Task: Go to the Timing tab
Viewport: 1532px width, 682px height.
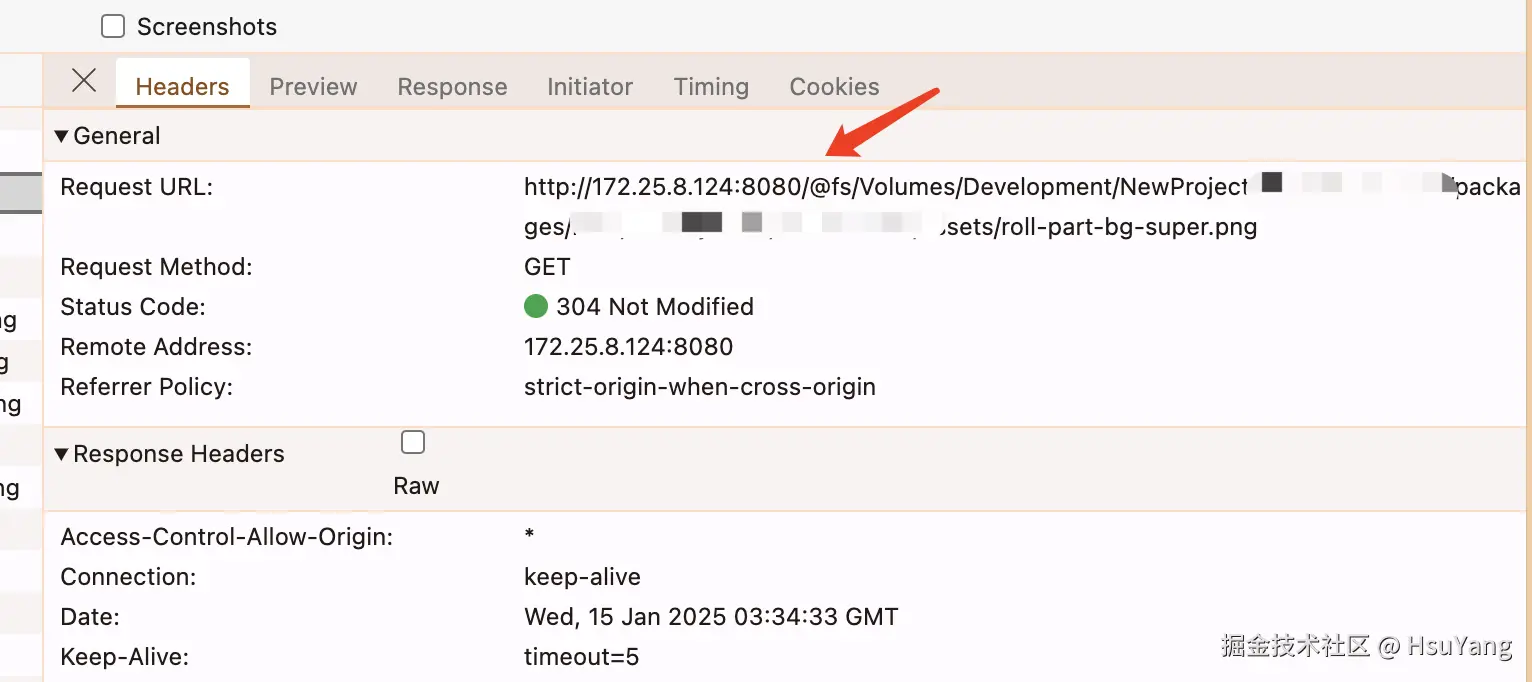Action: [711, 87]
